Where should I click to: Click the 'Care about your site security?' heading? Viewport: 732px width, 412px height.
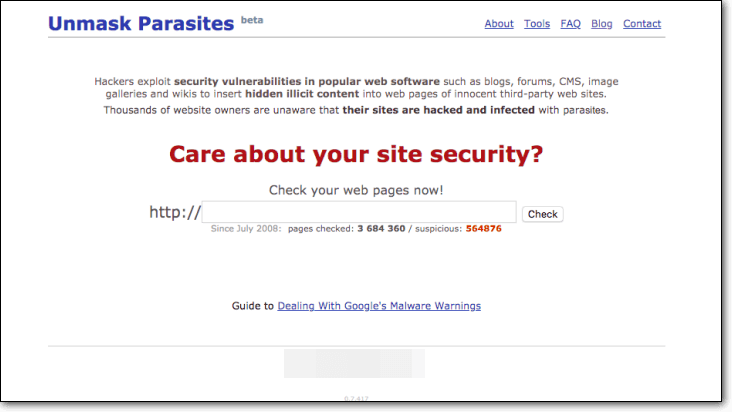tap(356, 154)
